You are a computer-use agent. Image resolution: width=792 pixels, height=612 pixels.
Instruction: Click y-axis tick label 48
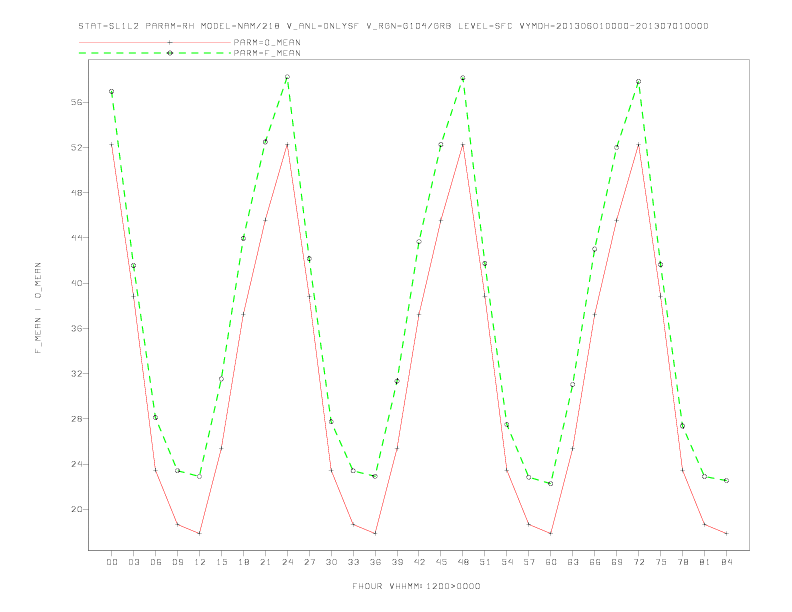point(76,192)
